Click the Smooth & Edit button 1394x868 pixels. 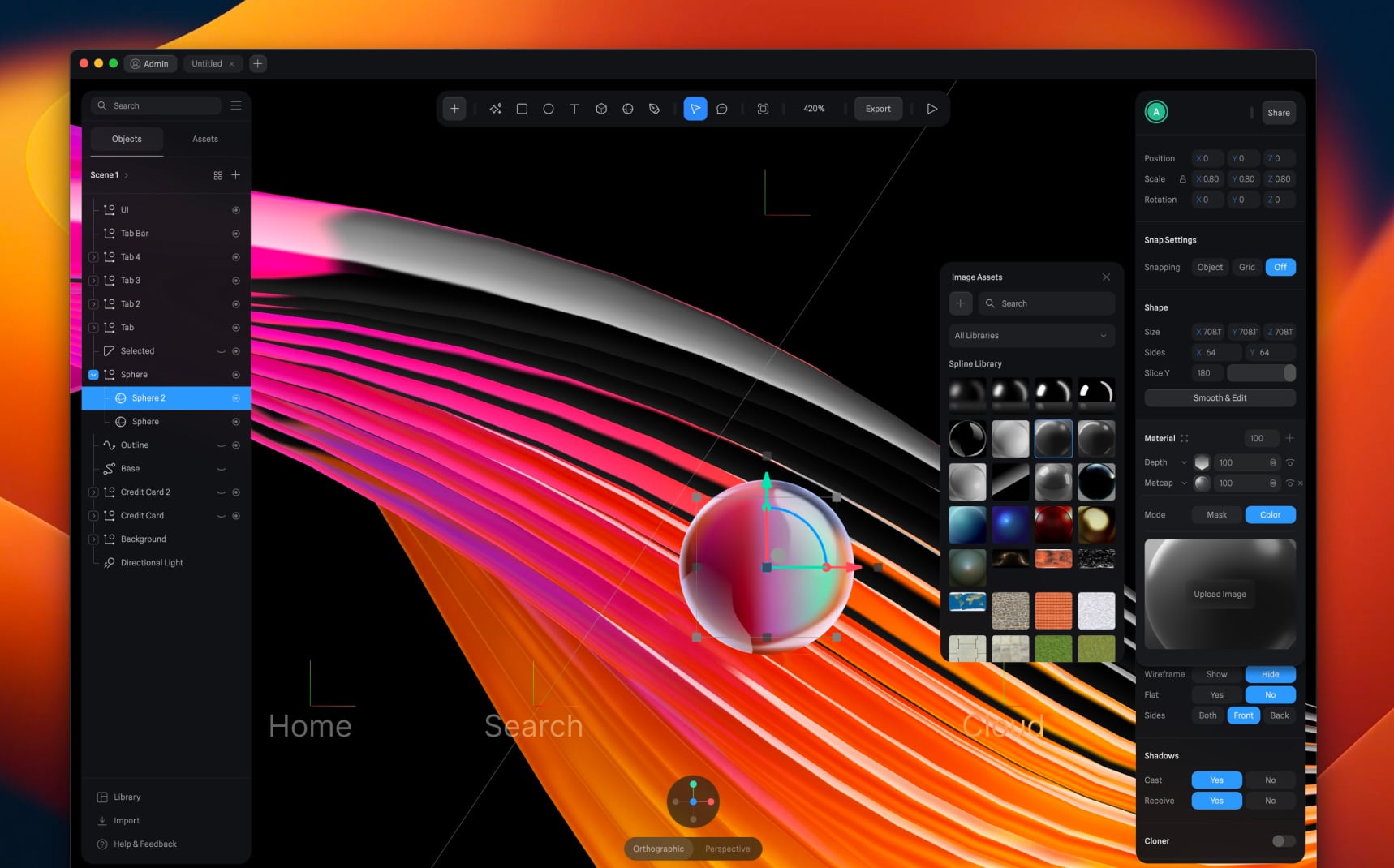(1219, 397)
